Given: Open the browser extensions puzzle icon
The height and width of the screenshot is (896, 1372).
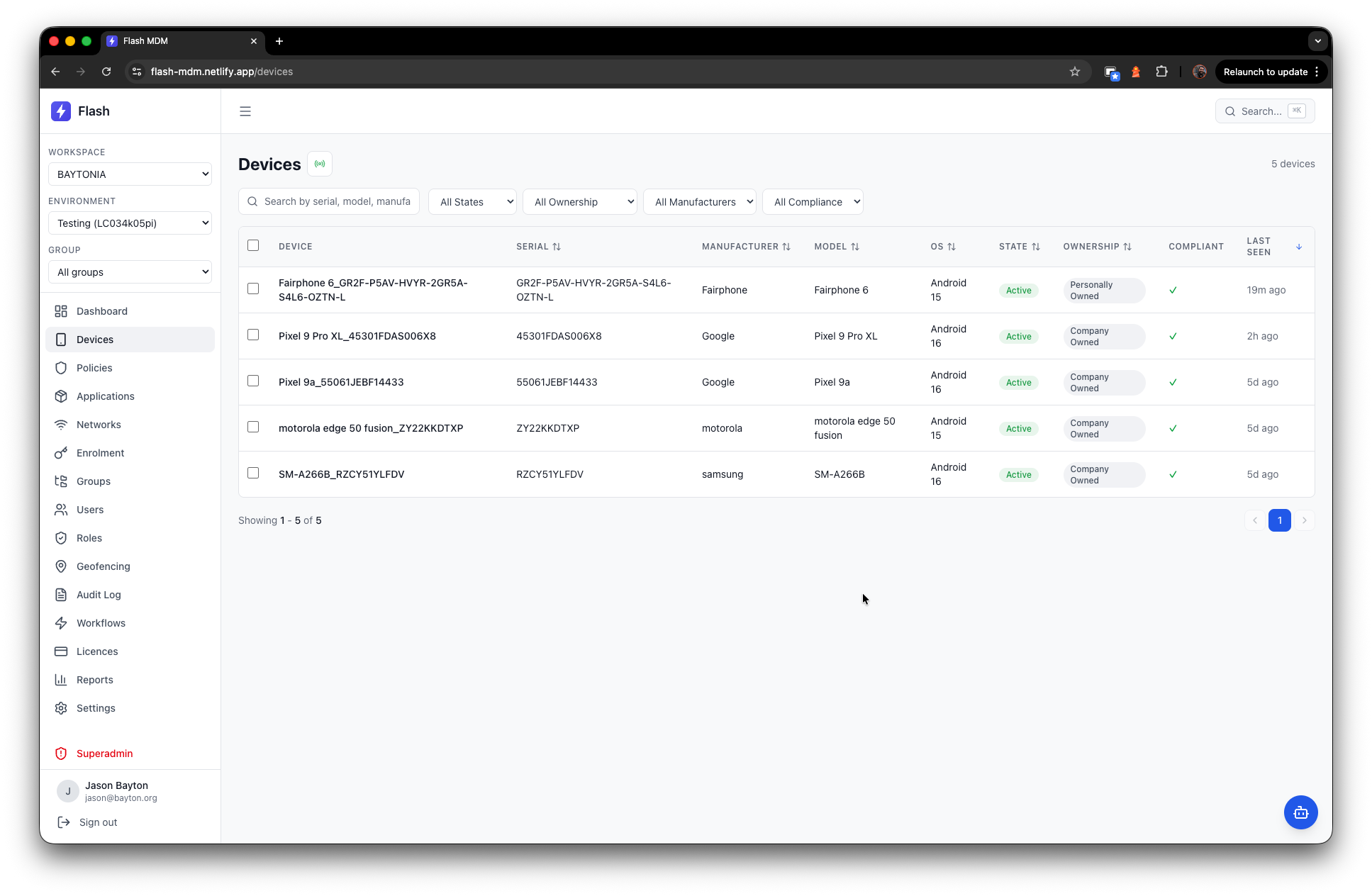Looking at the screenshot, I should tap(1161, 72).
